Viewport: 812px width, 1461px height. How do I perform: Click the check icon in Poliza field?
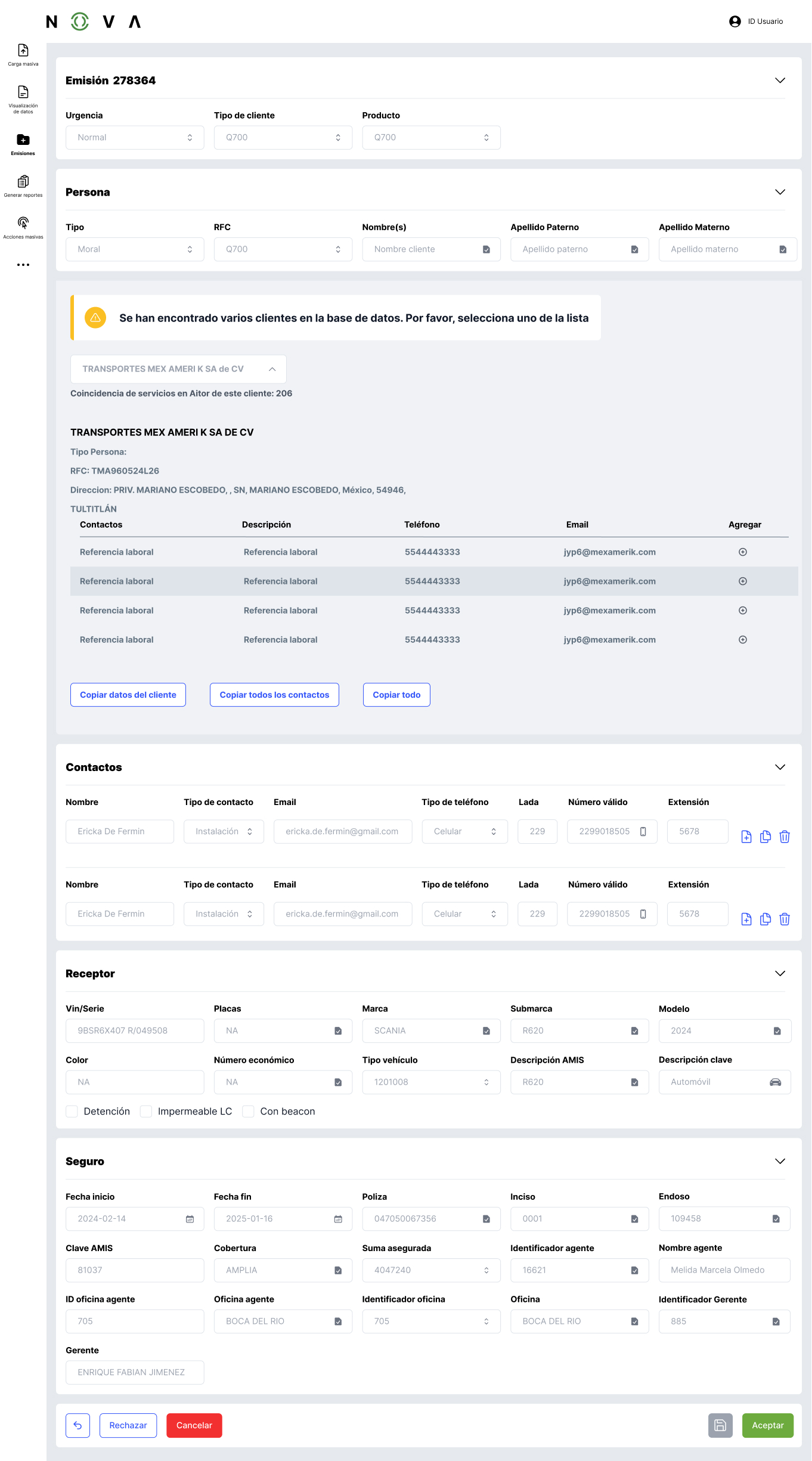[486, 1219]
